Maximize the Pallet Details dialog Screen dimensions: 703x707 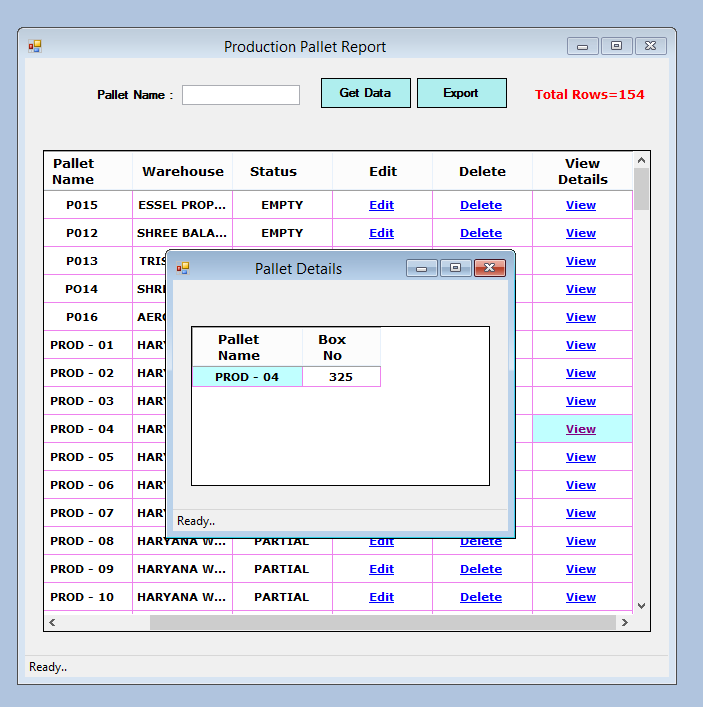pos(455,268)
